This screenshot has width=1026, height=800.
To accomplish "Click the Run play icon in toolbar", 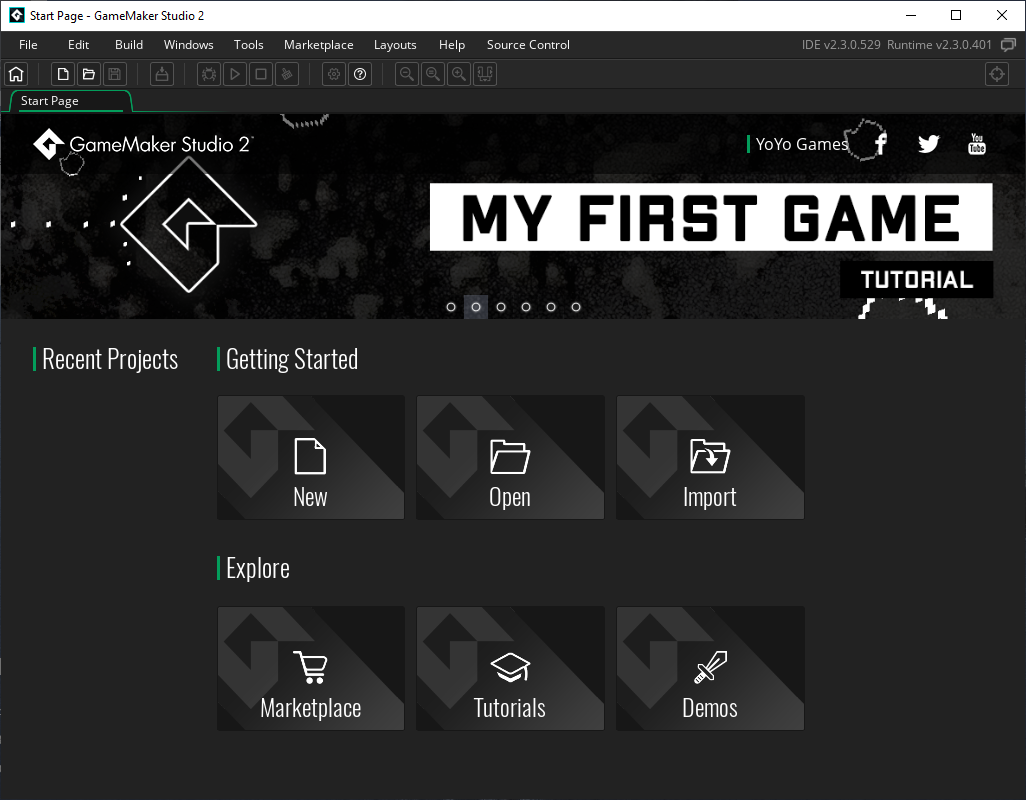I will [x=235, y=74].
